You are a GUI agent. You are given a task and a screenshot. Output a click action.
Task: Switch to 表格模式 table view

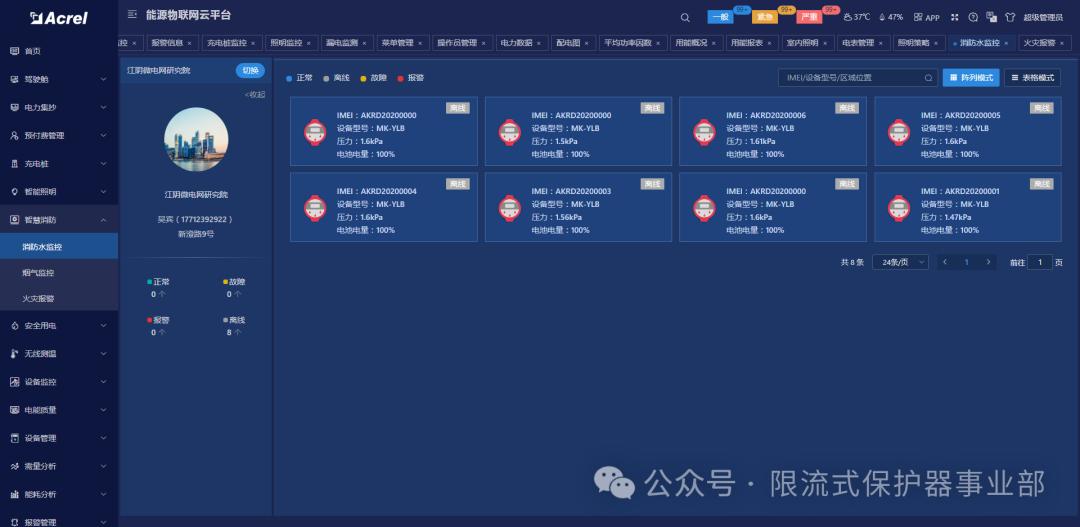[x=1032, y=77]
